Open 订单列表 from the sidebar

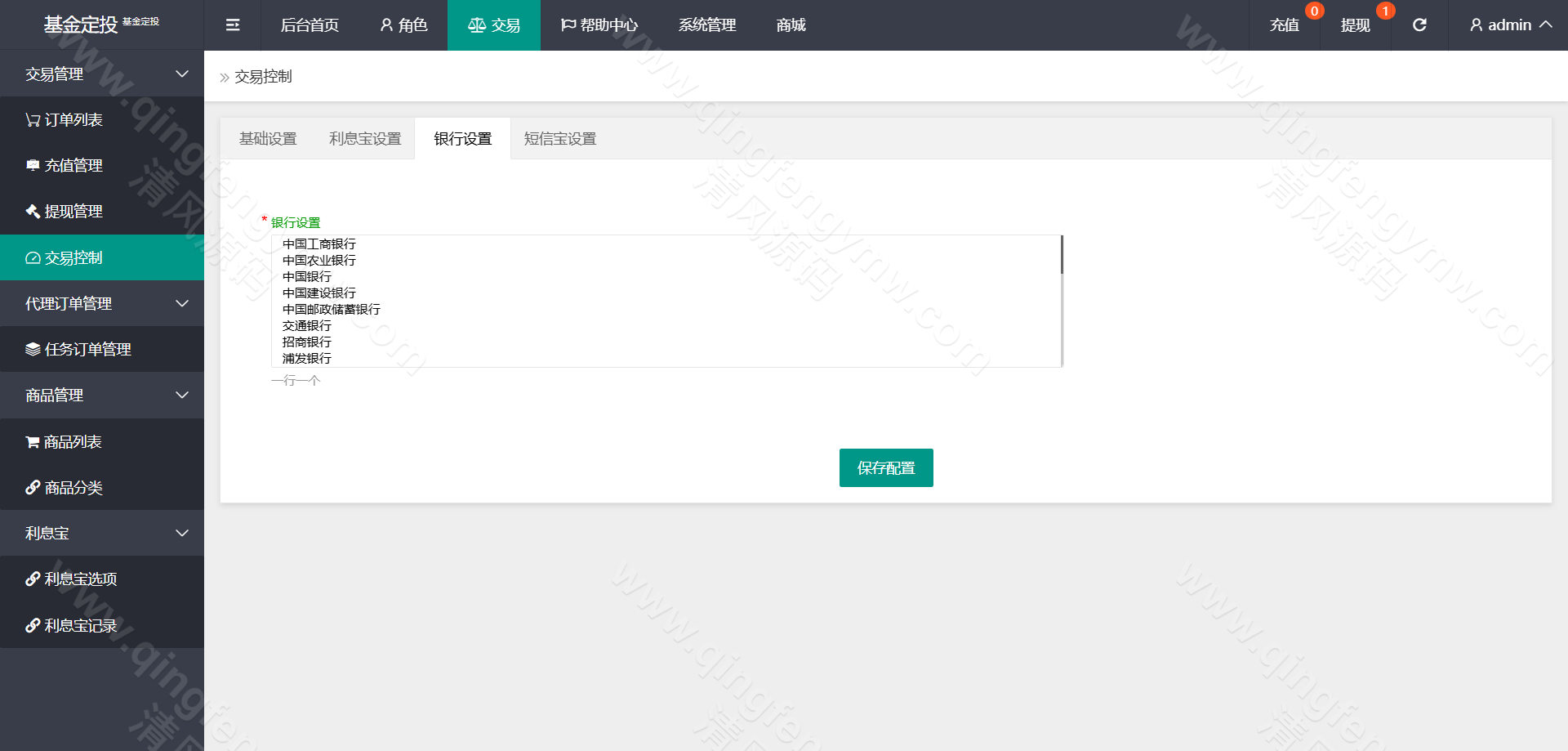pyautogui.click(x=72, y=119)
